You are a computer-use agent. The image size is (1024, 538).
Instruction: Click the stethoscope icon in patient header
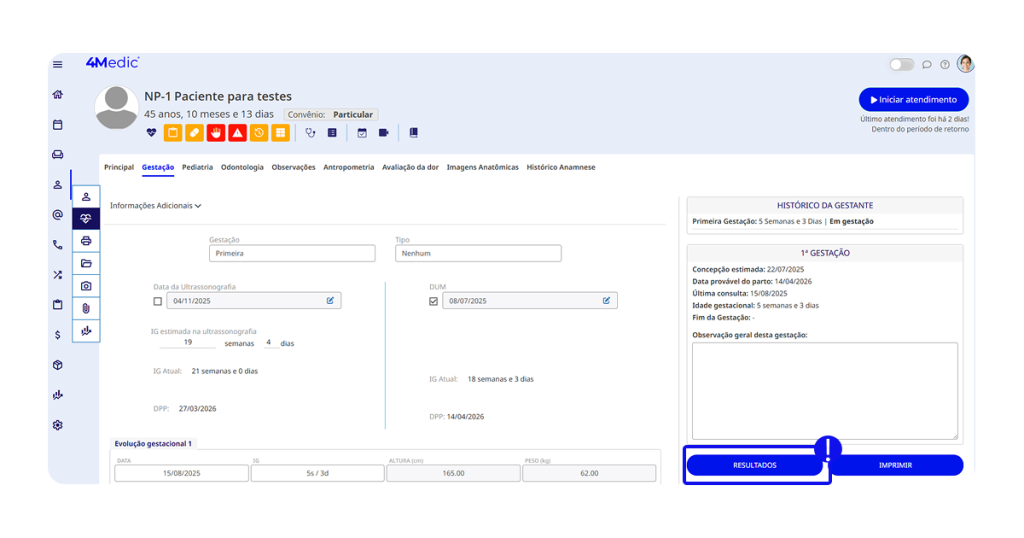(x=310, y=132)
